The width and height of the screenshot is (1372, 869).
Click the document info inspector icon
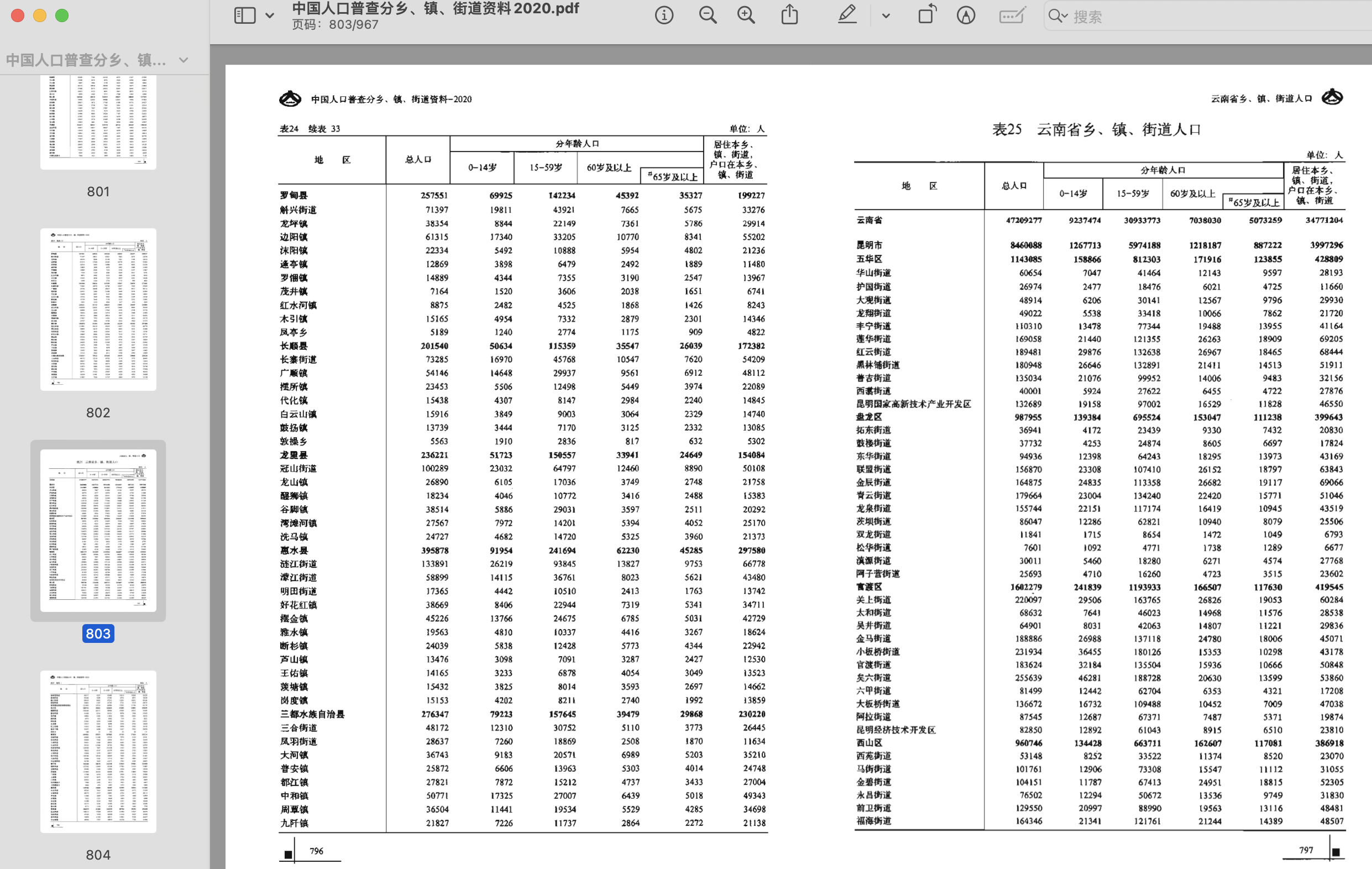(664, 15)
